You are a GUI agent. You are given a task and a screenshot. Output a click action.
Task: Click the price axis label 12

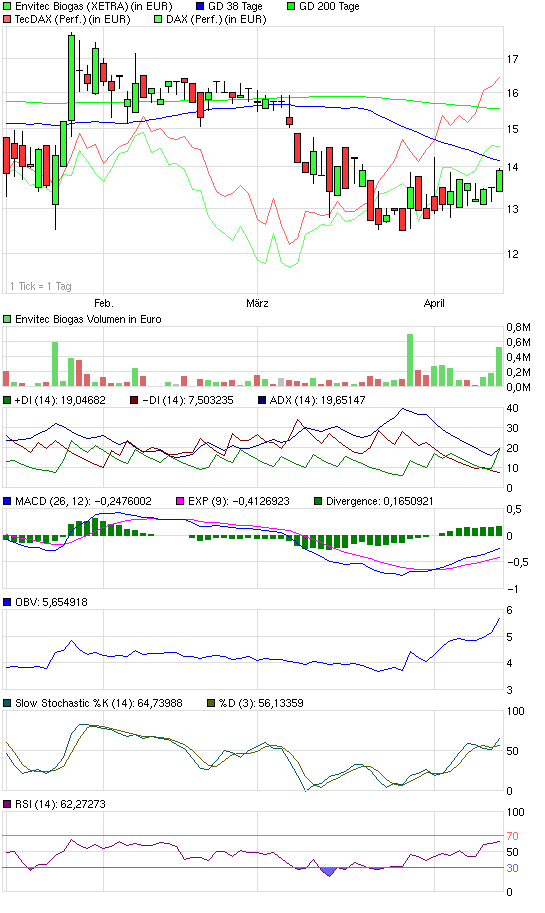click(x=512, y=254)
